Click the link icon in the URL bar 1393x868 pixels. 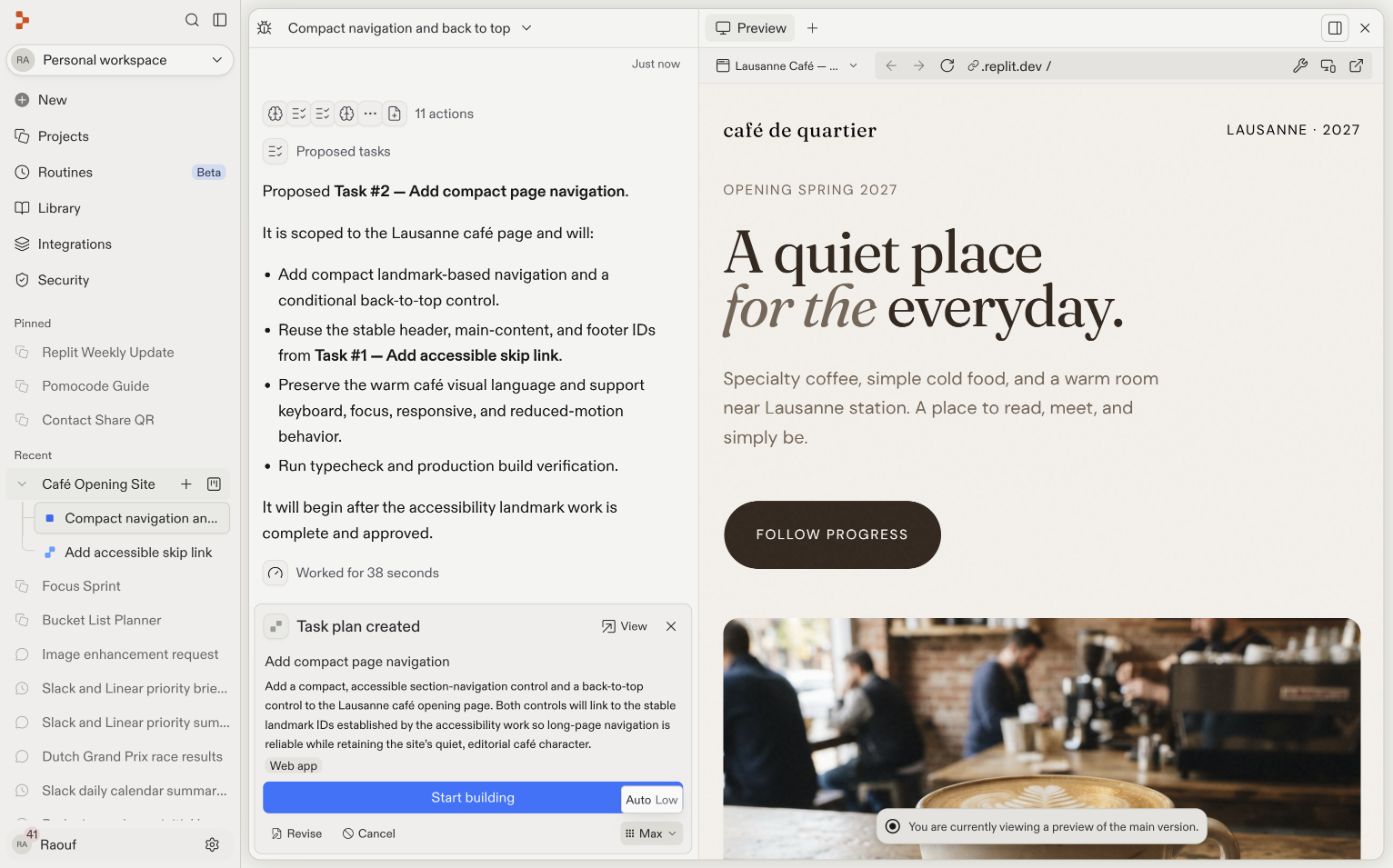[972, 66]
